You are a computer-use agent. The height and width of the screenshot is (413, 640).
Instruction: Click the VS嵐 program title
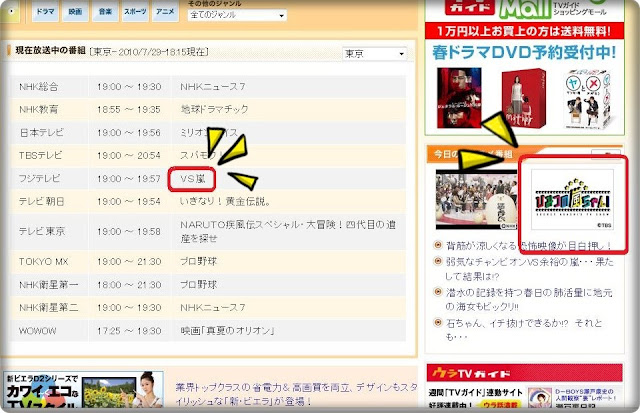coord(193,179)
